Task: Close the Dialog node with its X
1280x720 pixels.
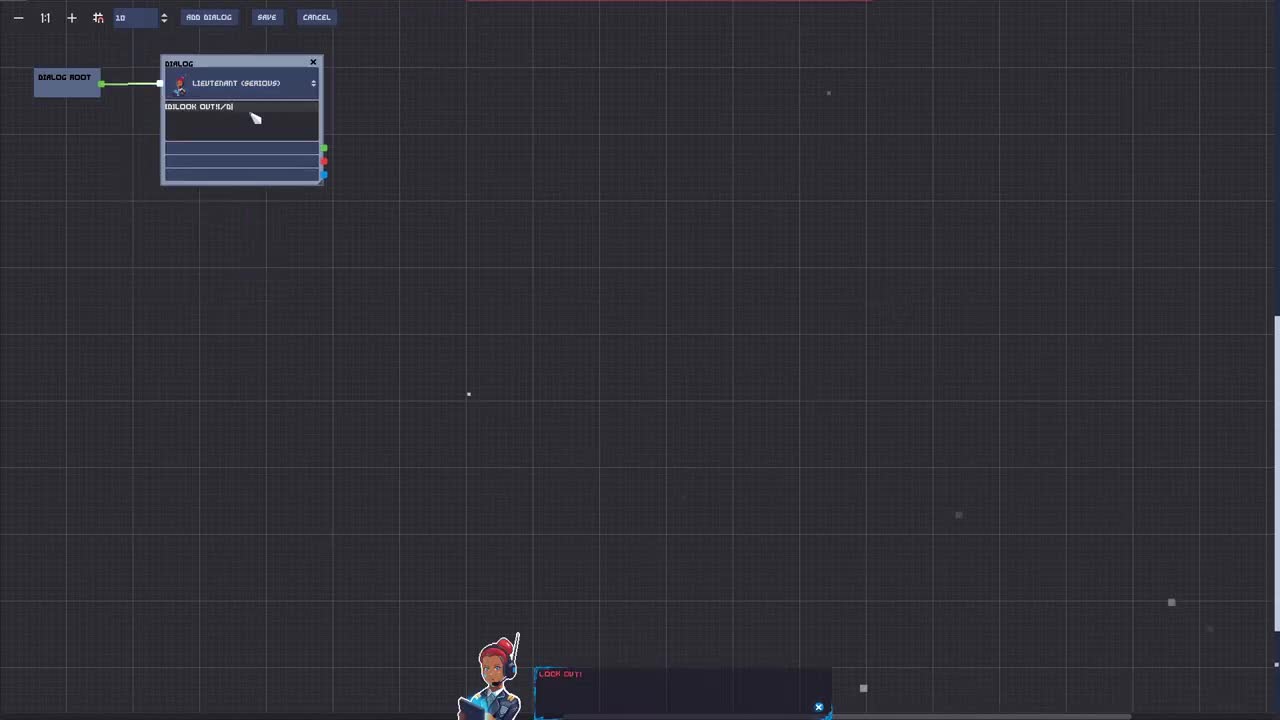Action: tap(313, 63)
